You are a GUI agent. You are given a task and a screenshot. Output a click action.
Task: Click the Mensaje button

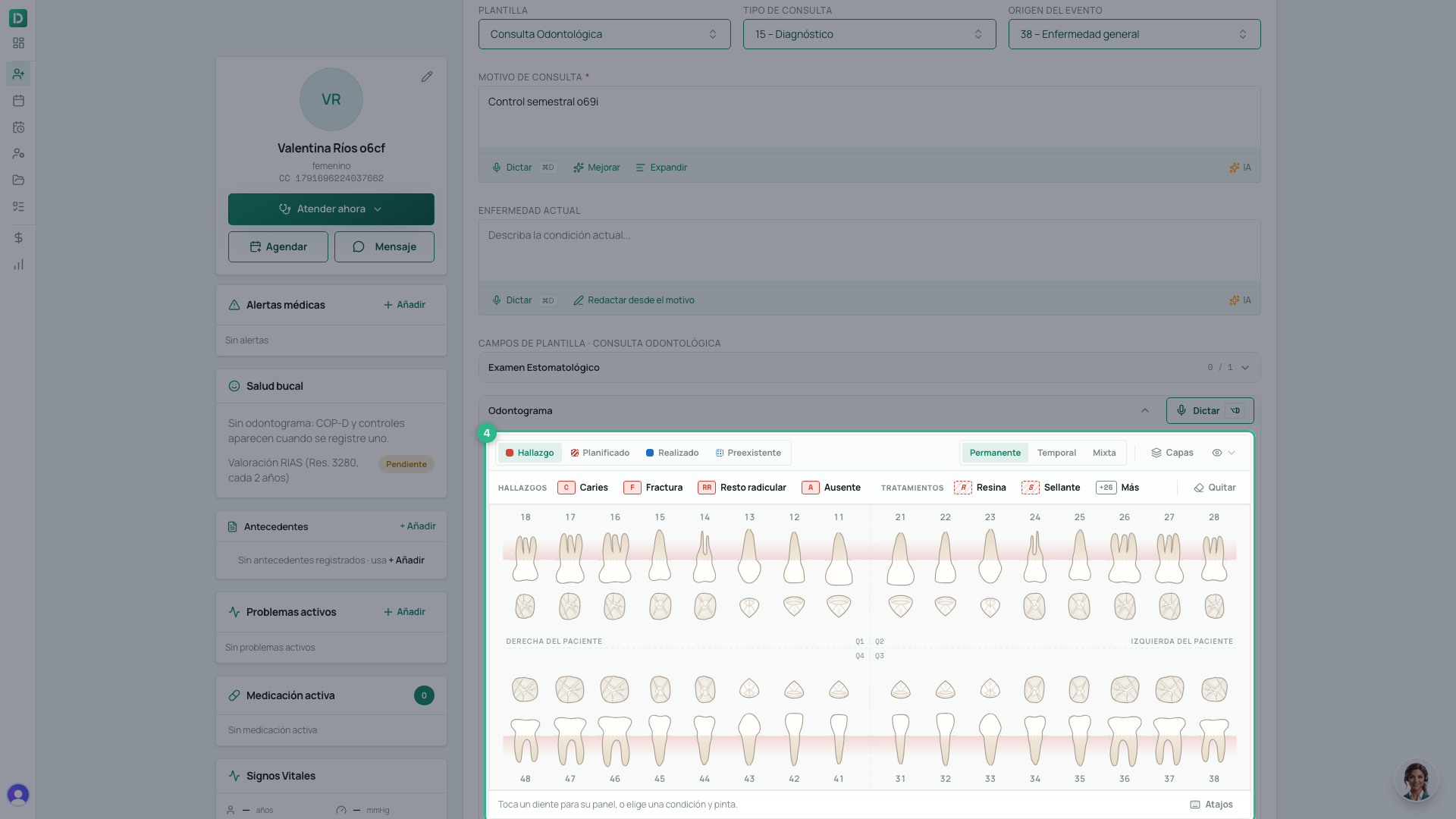click(384, 247)
